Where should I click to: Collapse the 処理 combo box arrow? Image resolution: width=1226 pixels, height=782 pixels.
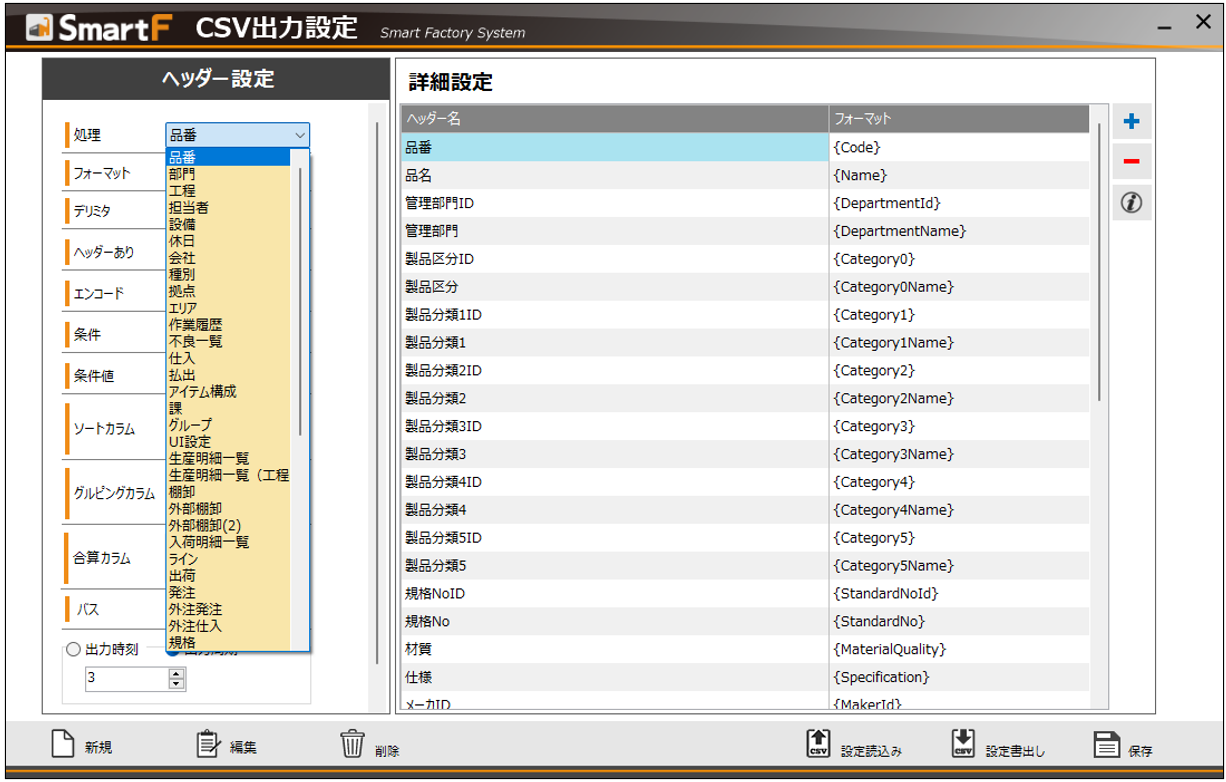coord(299,135)
